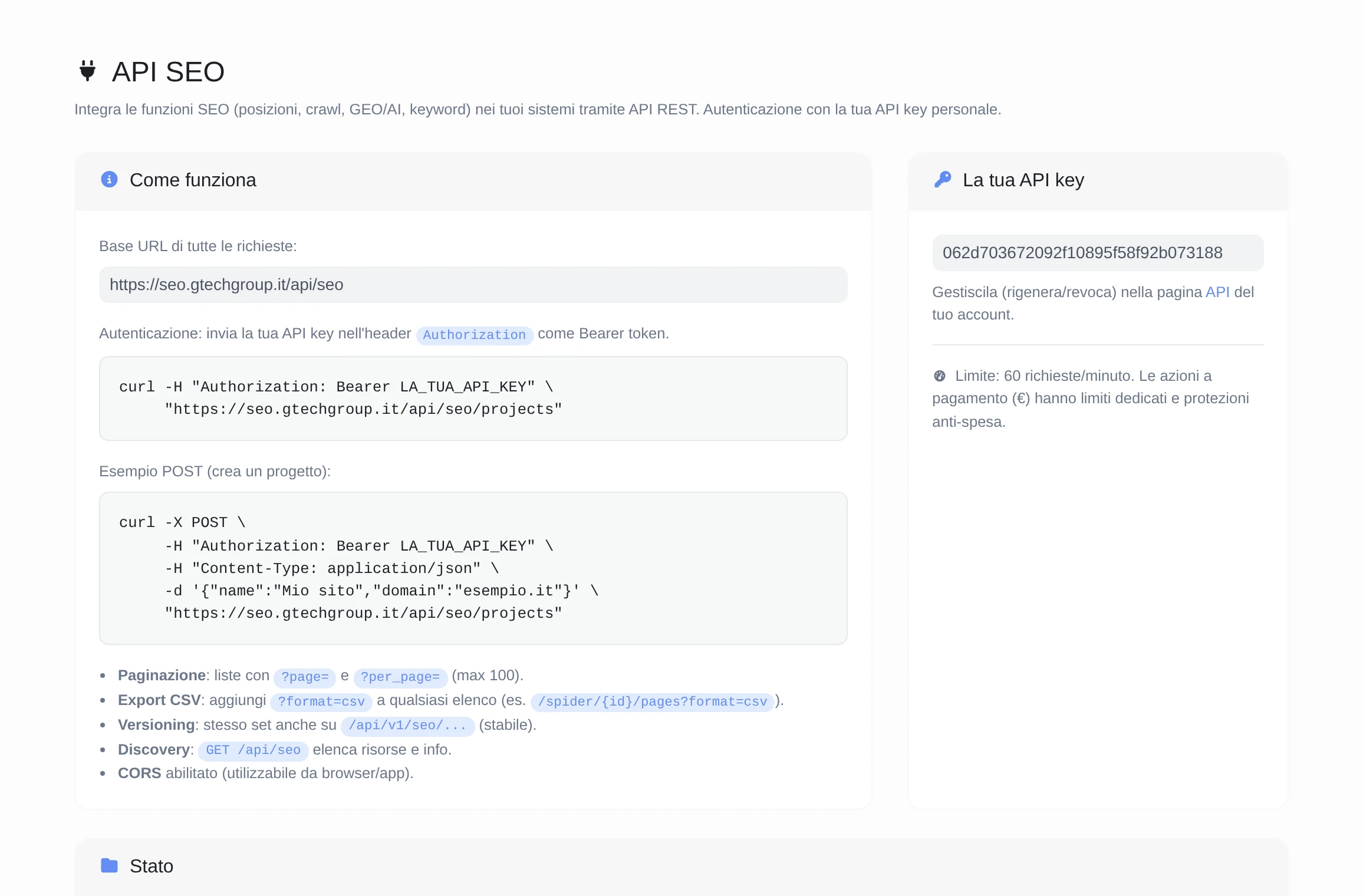Click the CORS abilitato bullet text

(x=266, y=773)
